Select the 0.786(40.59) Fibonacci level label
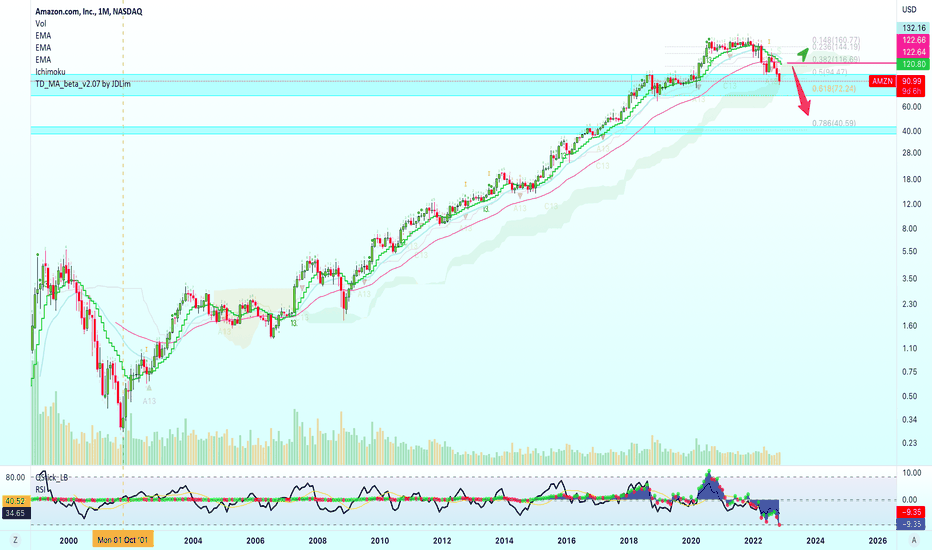 pos(833,124)
